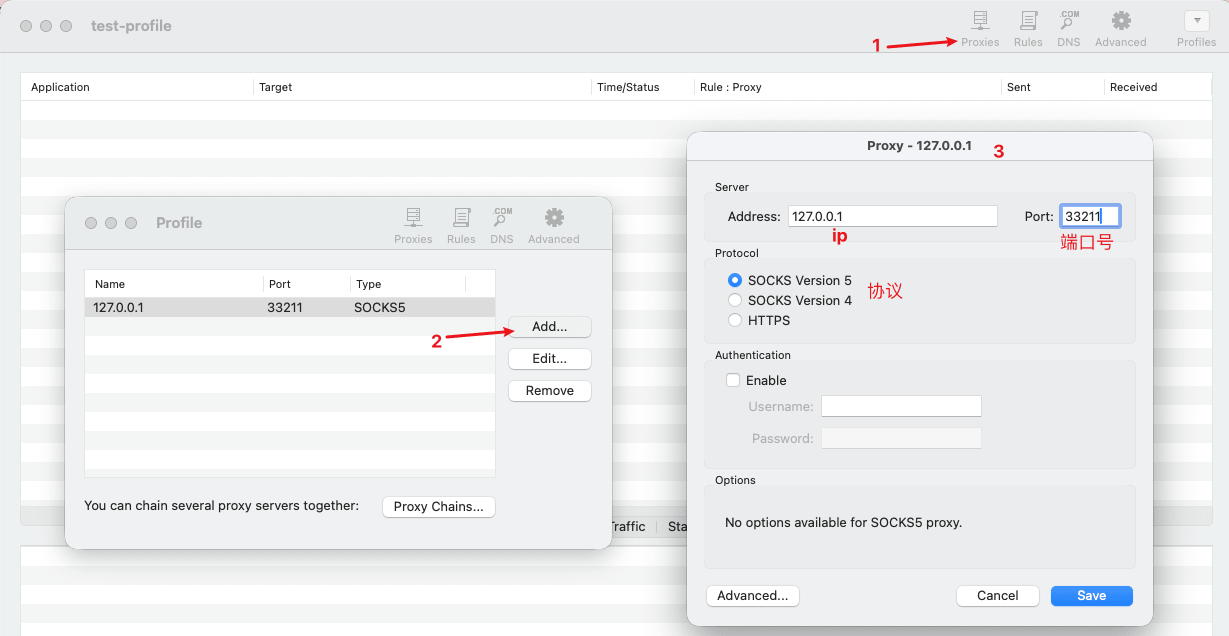This screenshot has height=636, width=1229.
Task: Select the 127.0.0.1 SOCKS5 proxy row
Action: pos(289,308)
